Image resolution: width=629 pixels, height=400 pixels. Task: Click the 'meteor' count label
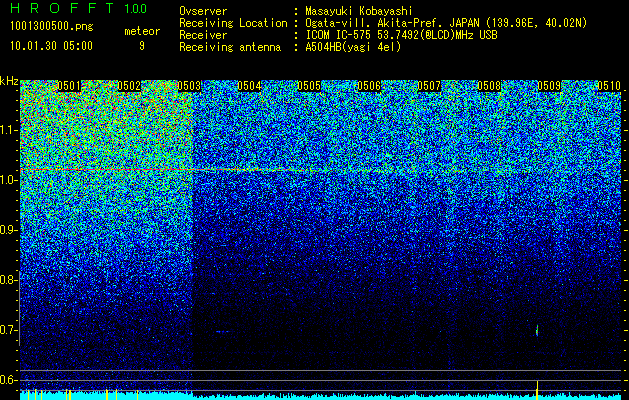(142, 31)
